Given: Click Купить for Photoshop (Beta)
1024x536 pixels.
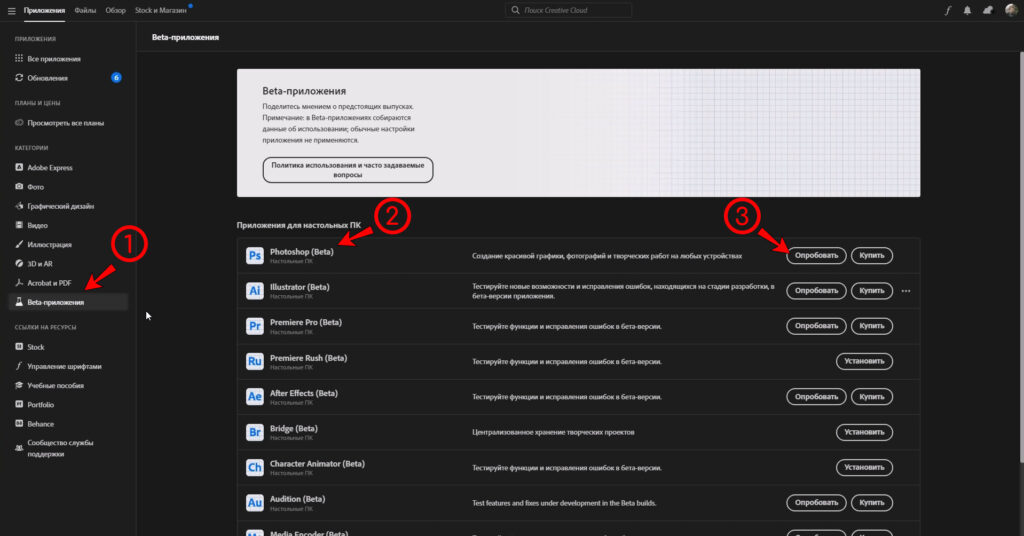Looking at the screenshot, I should pyautogui.click(x=871, y=255).
